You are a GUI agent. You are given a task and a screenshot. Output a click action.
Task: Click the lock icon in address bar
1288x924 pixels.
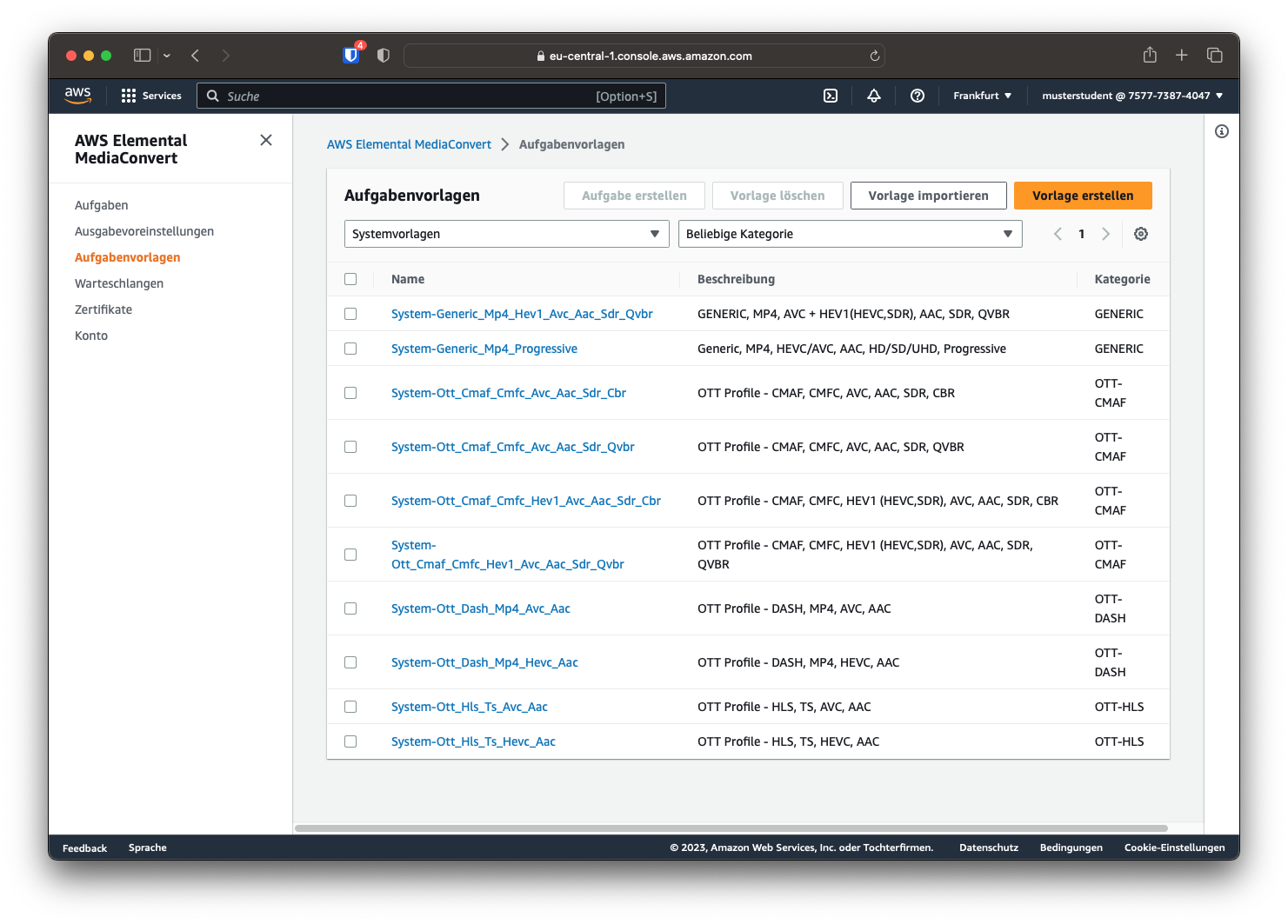[541, 56]
